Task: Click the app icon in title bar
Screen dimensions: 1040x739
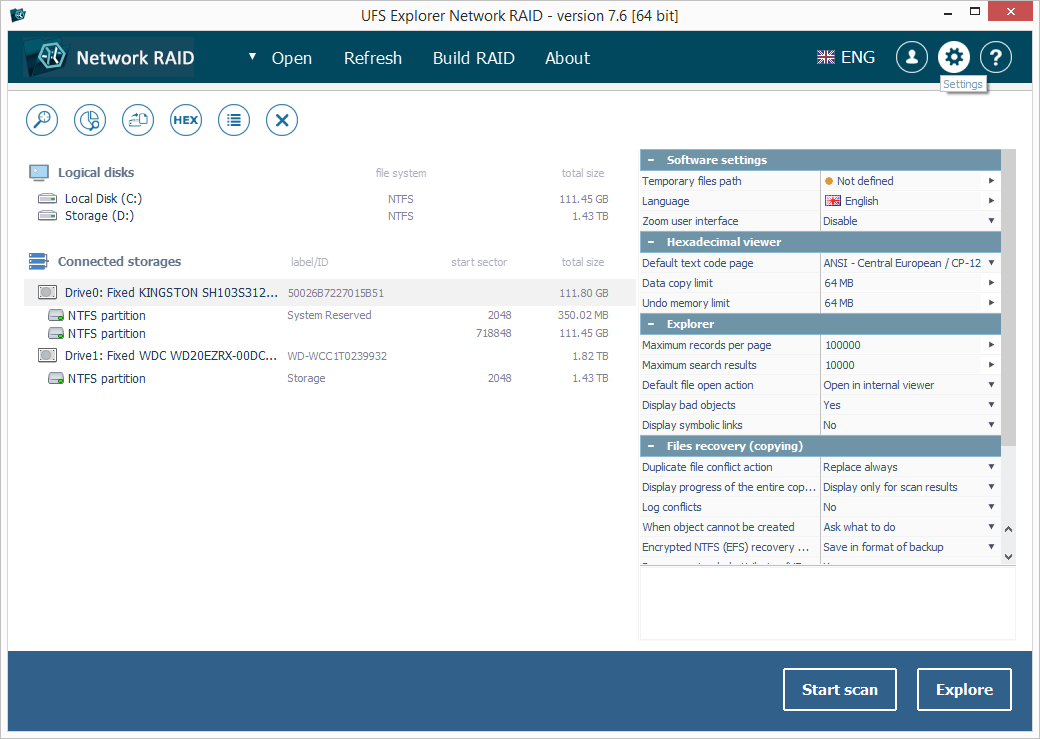Action: (x=18, y=14)
